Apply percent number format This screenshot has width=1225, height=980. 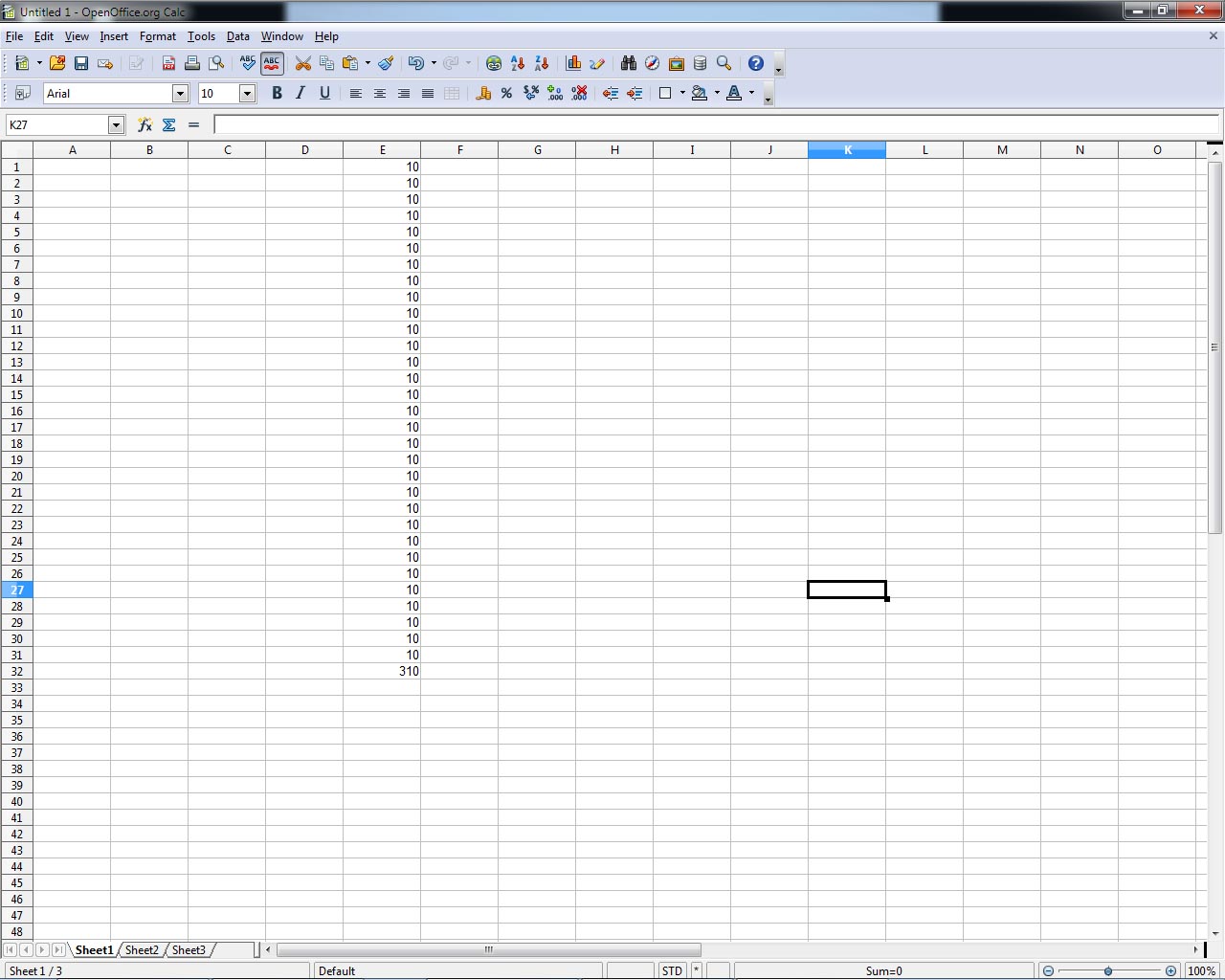click(x=506, y=93)
